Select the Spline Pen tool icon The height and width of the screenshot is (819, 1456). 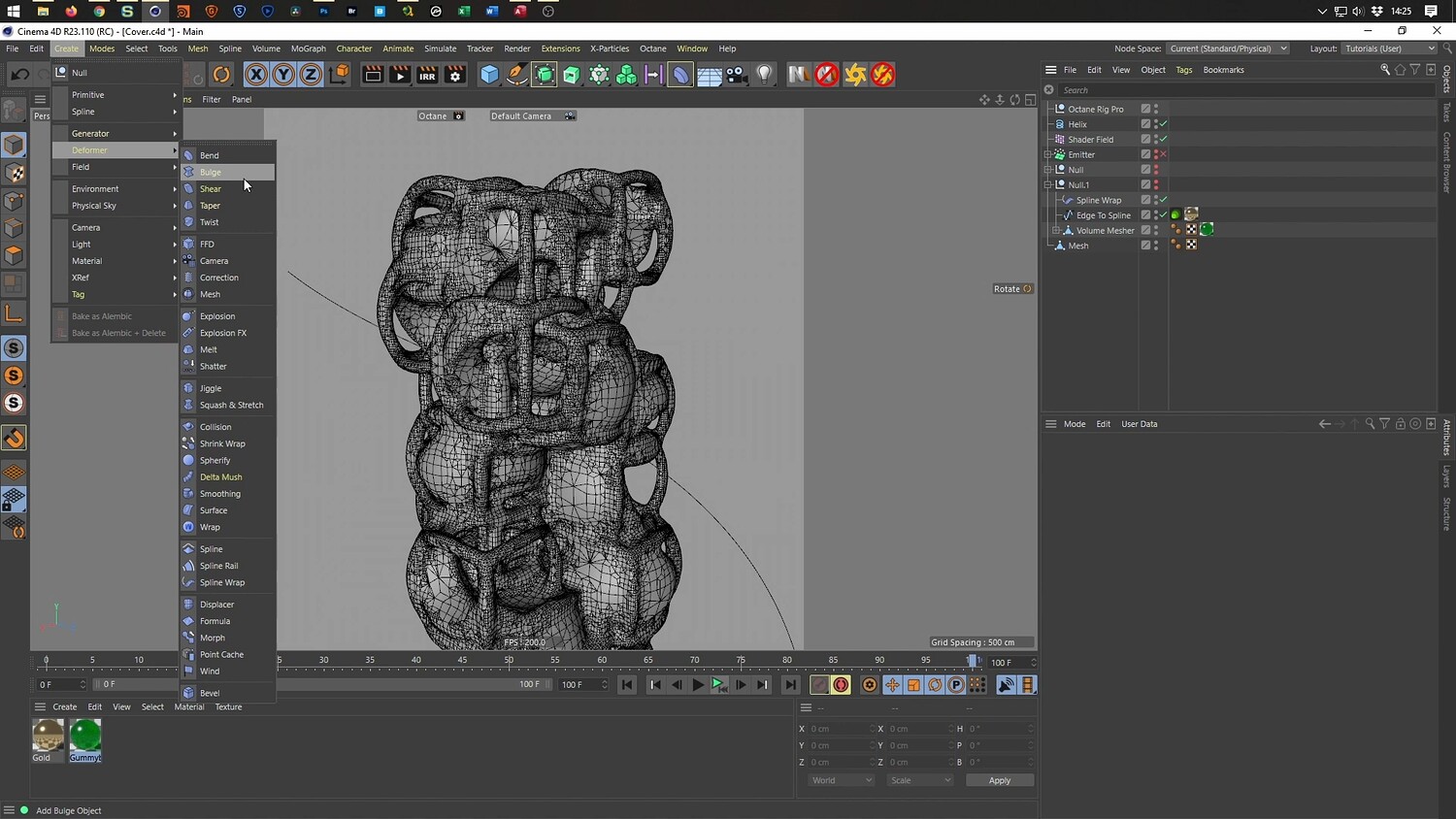pos(517,75)
